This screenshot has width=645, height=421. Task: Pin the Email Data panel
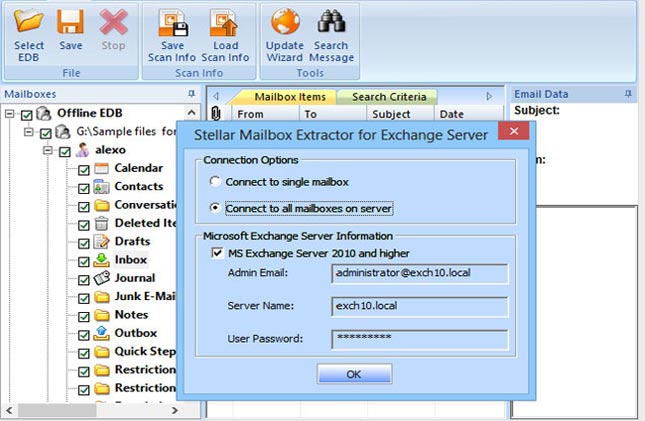[x=628, y=94]
